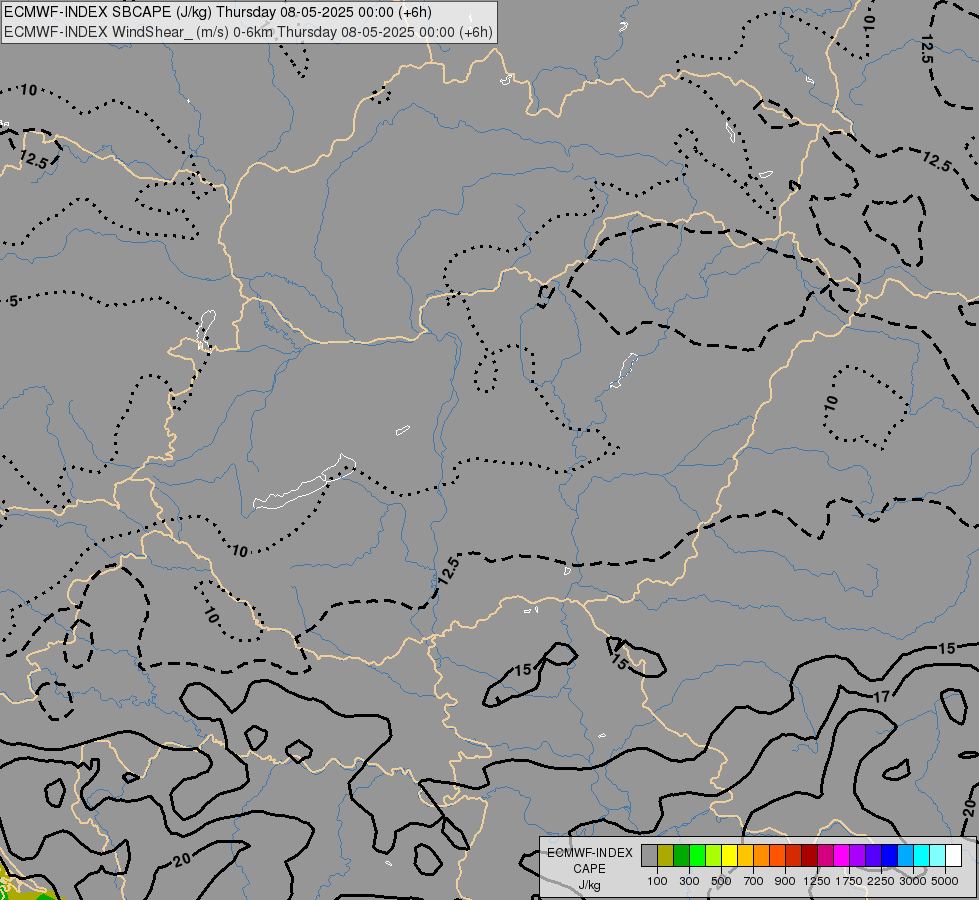979x900 pixels.
Task: Click the legend value 700
Action: click(x=754, y=881)
